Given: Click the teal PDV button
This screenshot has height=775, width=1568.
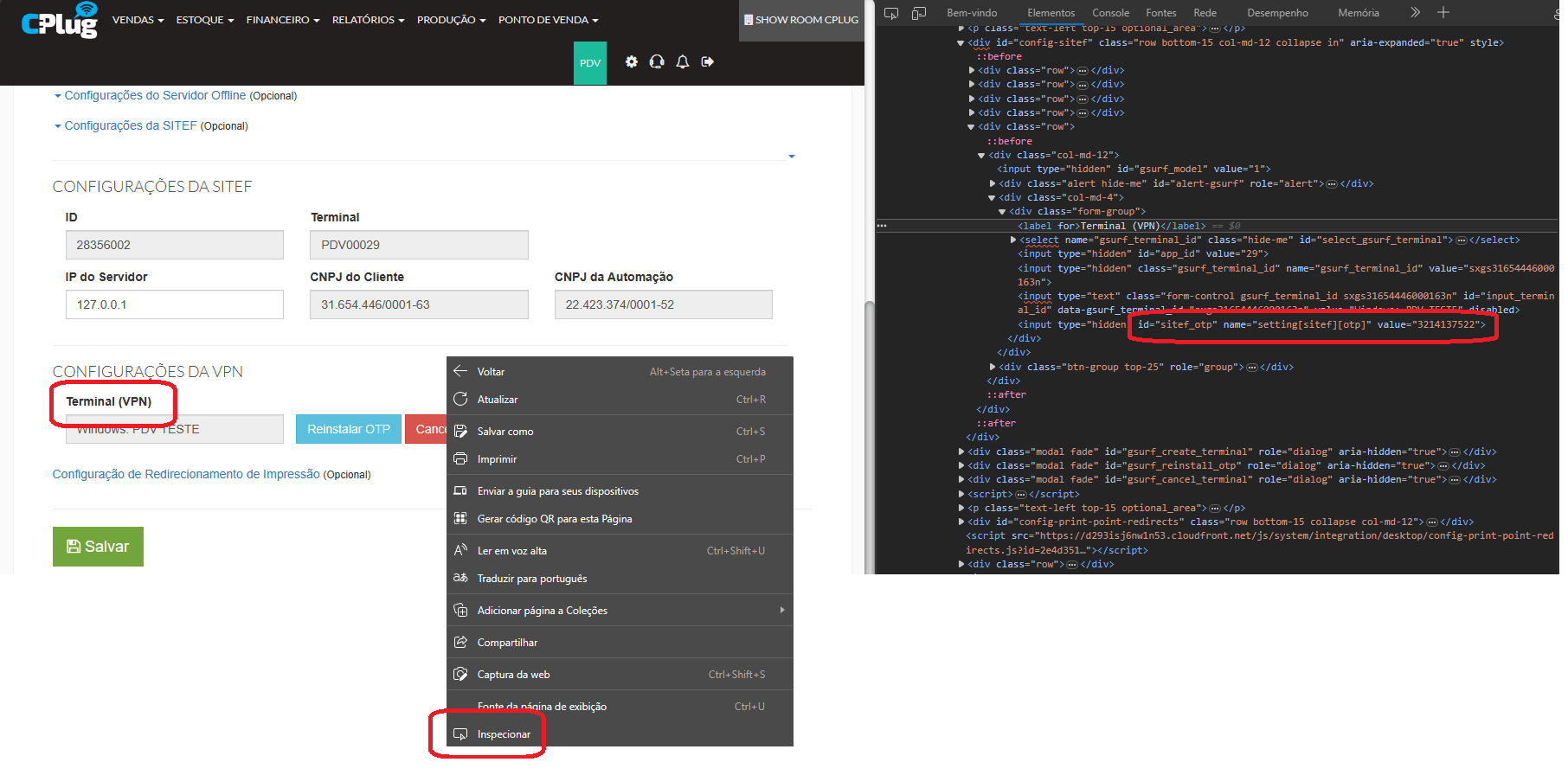Looking at the screenshot, I should (590, 63).
